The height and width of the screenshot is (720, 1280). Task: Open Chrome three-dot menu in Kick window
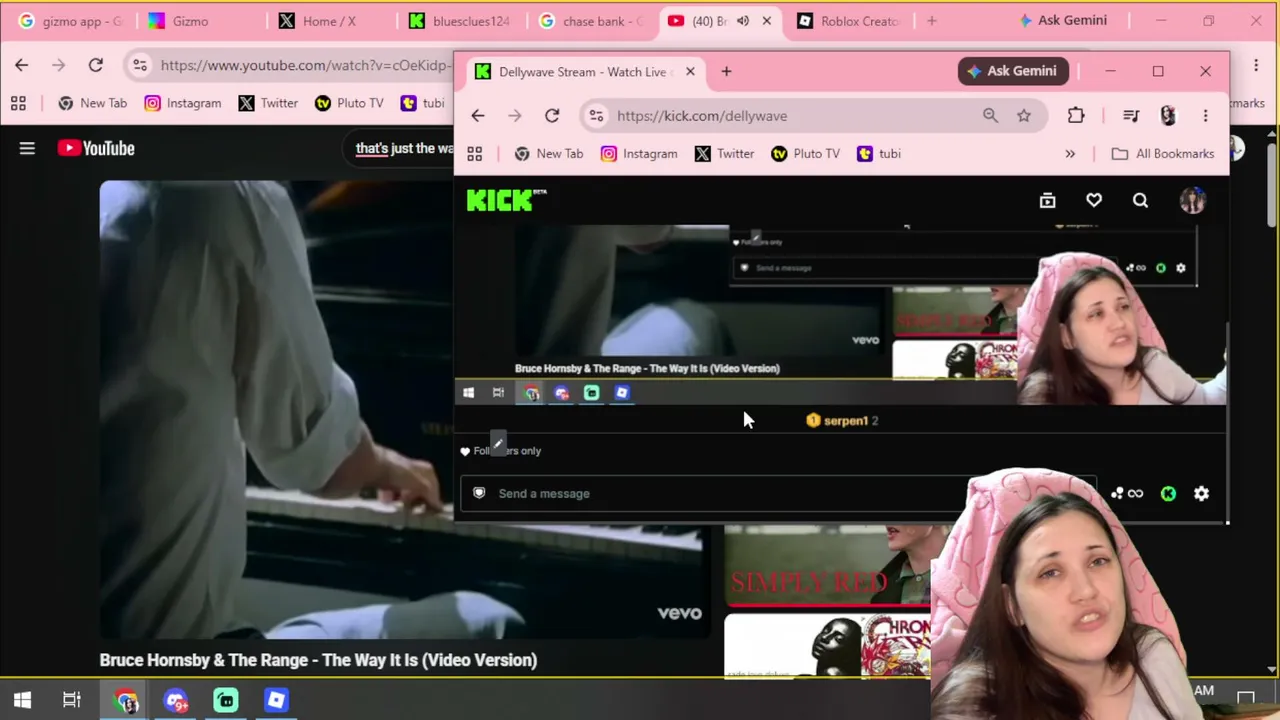1205,116
